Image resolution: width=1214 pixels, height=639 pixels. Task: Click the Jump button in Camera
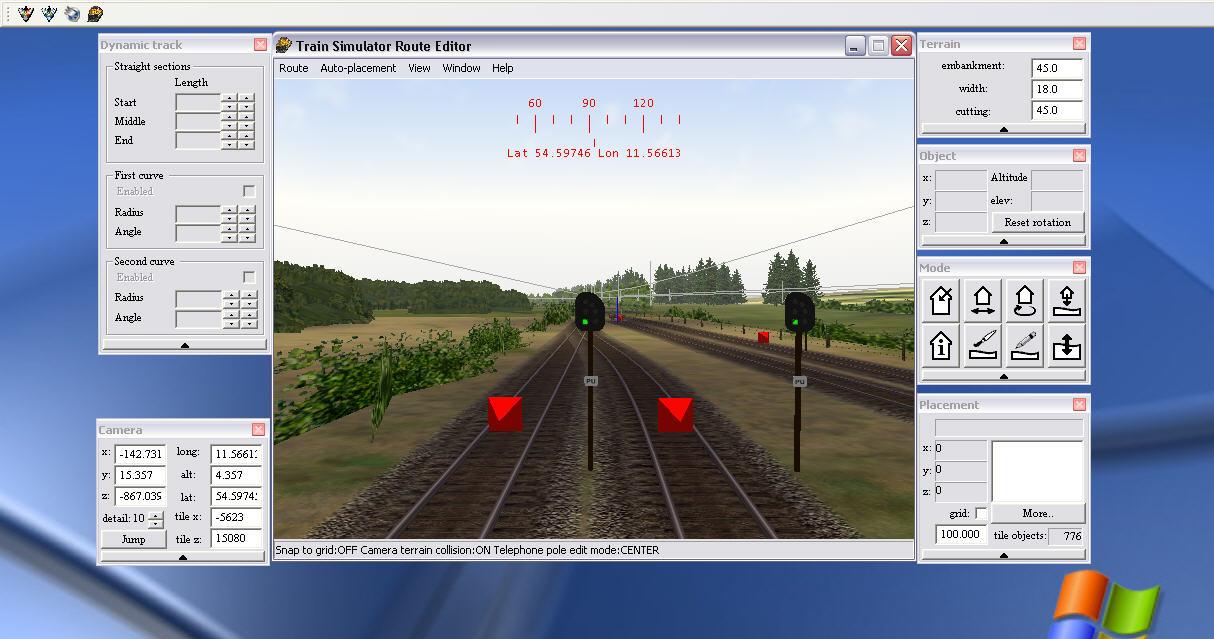(133, 539)
